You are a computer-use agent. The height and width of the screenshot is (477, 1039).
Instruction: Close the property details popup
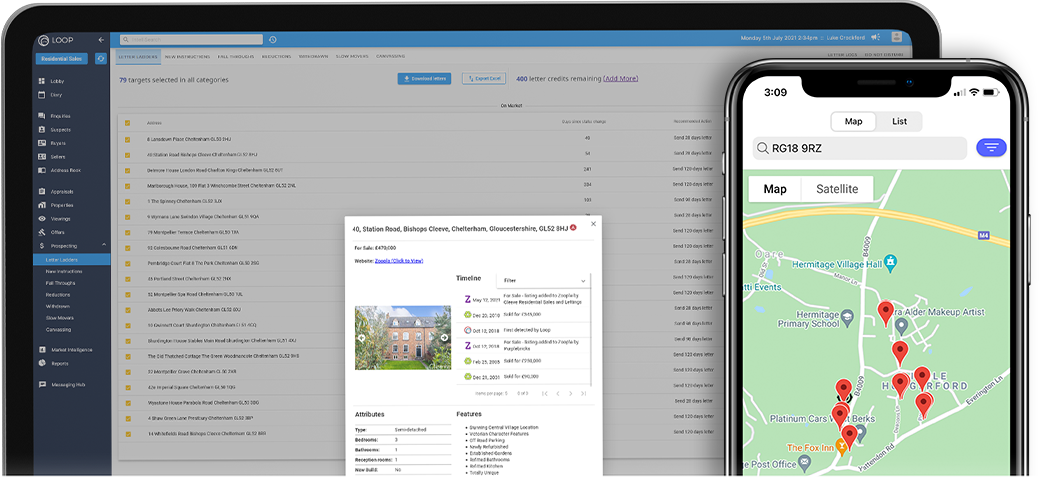(x=593, y=224)
